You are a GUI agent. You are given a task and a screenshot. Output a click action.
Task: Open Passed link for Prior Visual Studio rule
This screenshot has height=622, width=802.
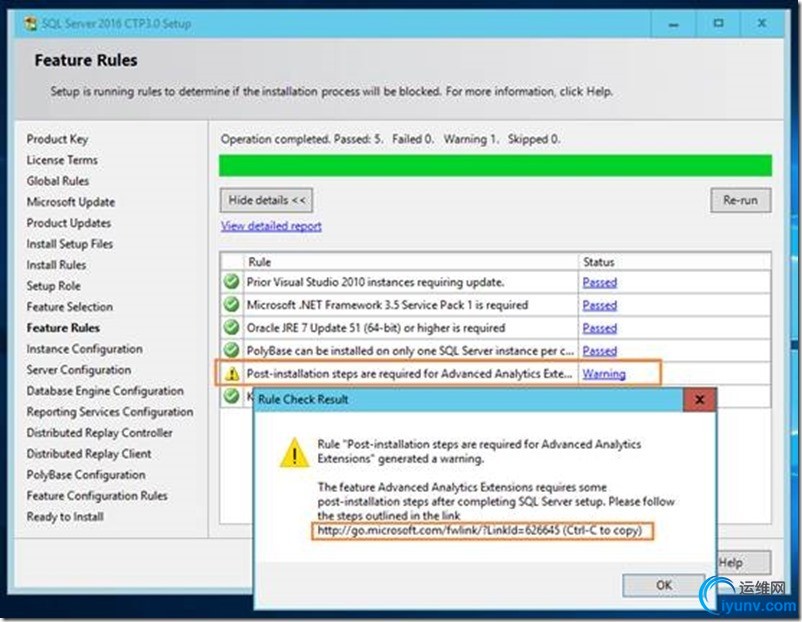click(x=599, y=282)
